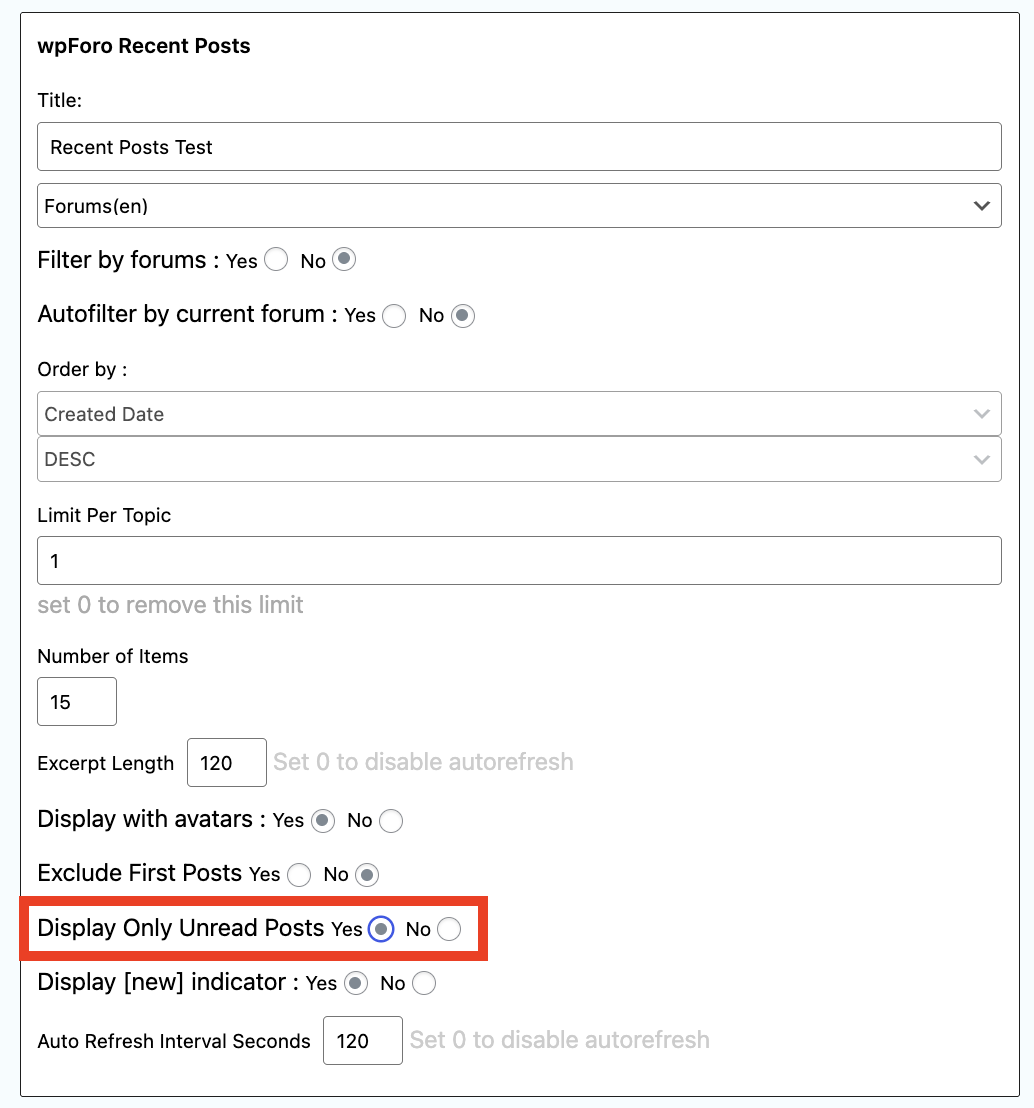Enable Autofilter by current forum Yes option
The image size is (1034, 1108).
[394, 316]
